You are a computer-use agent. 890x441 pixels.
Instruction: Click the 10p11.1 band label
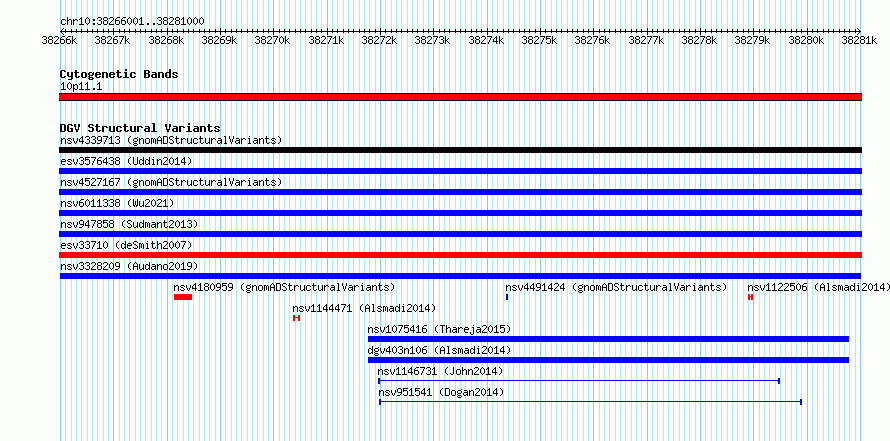(x=81, y=87)
